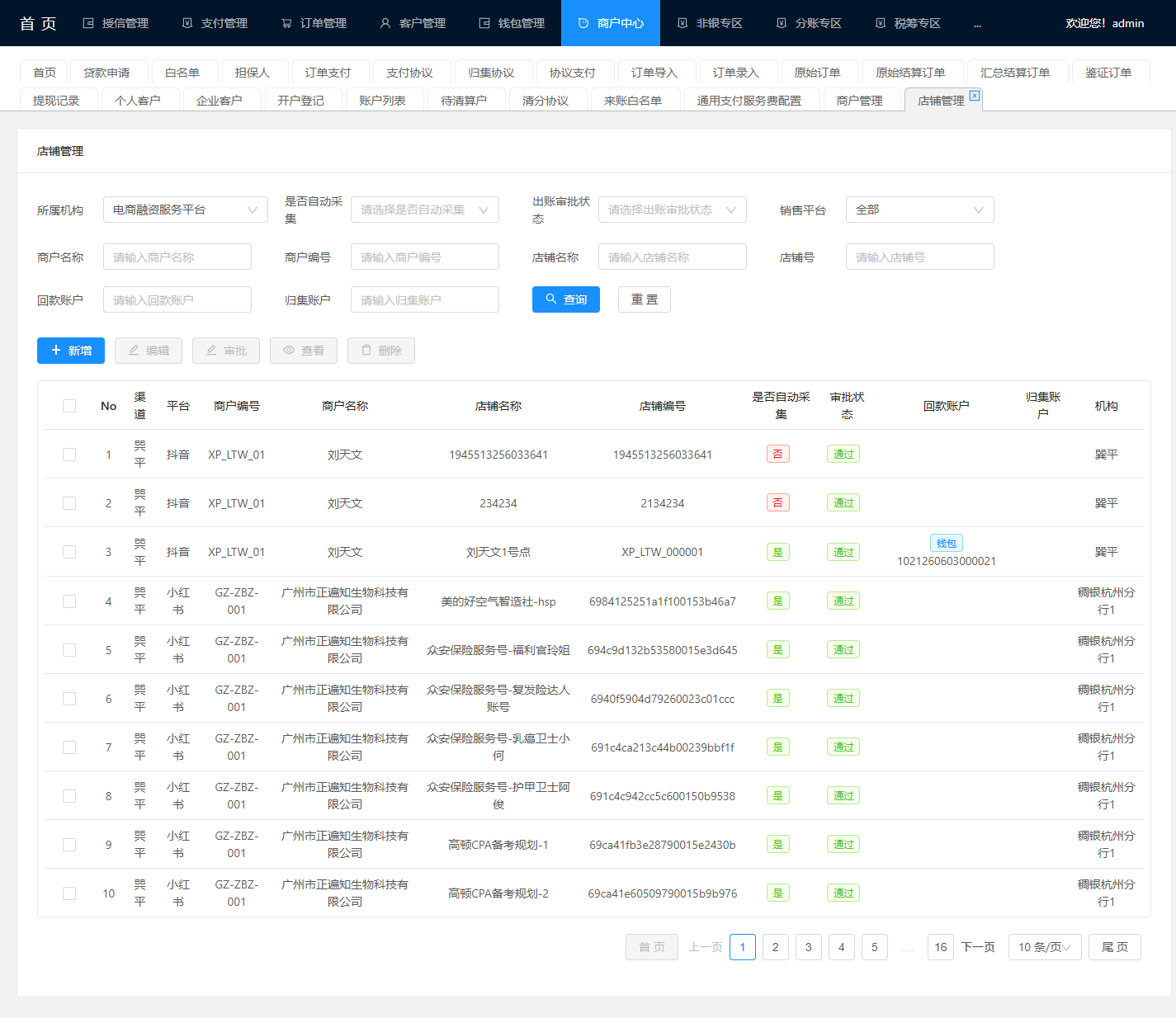Click 众安保险服务号-复发险达人账号 store name
The width and height of the screenshot is (1176, 1018).
click(x=498, y=699)
